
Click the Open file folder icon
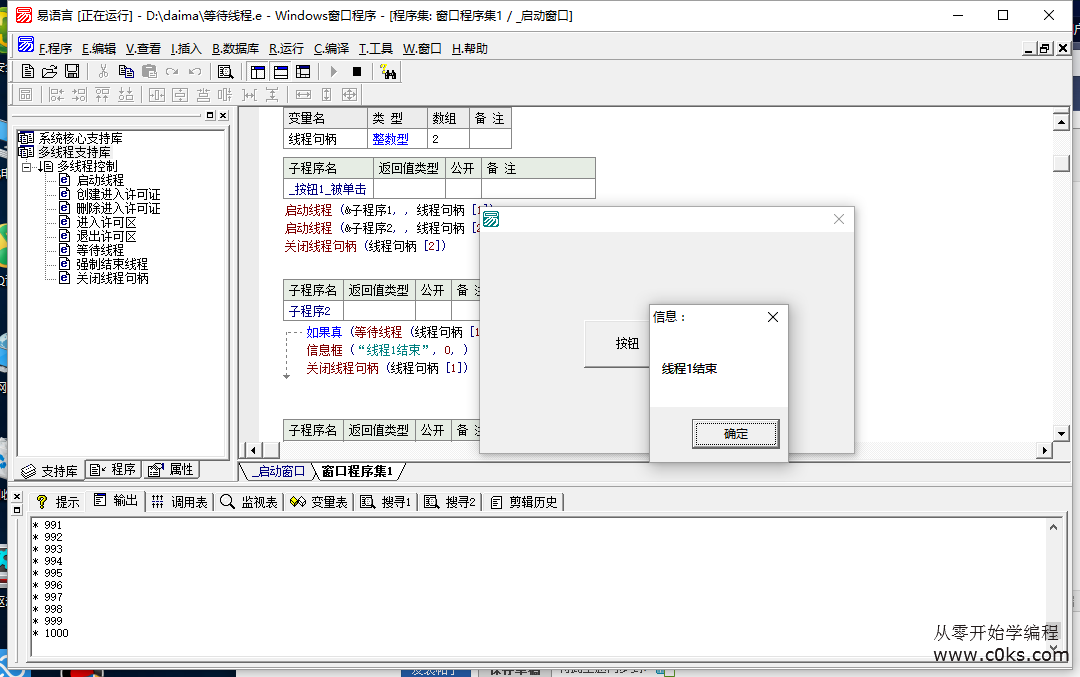pos(50,72)
